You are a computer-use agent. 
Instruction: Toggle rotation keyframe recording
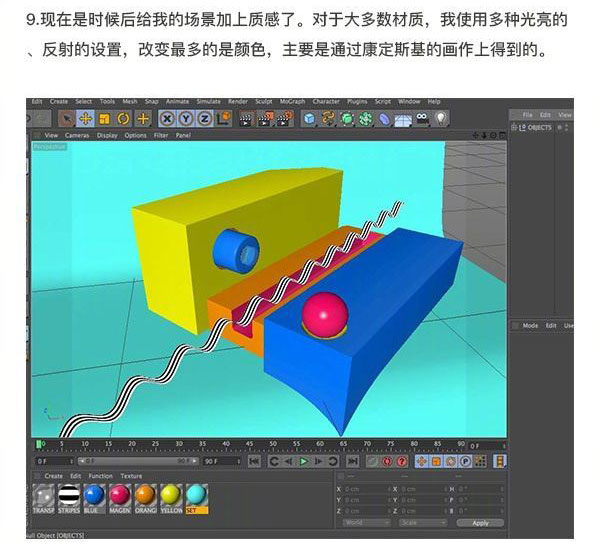(x=451, y=462)
